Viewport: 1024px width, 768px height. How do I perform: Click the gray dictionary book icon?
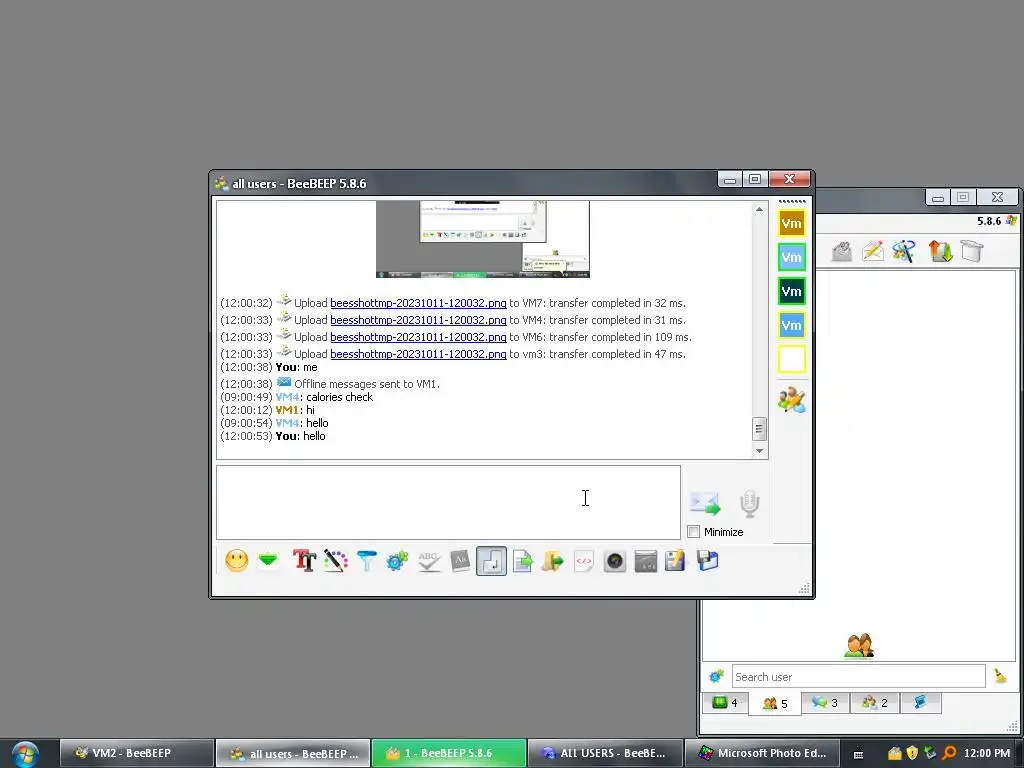tap(460, 561)
